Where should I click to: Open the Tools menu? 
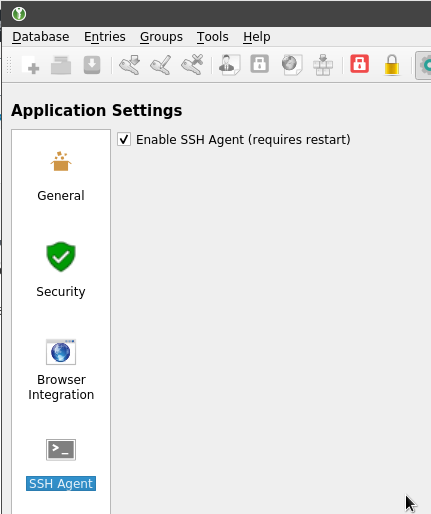(x=213, y=37)
